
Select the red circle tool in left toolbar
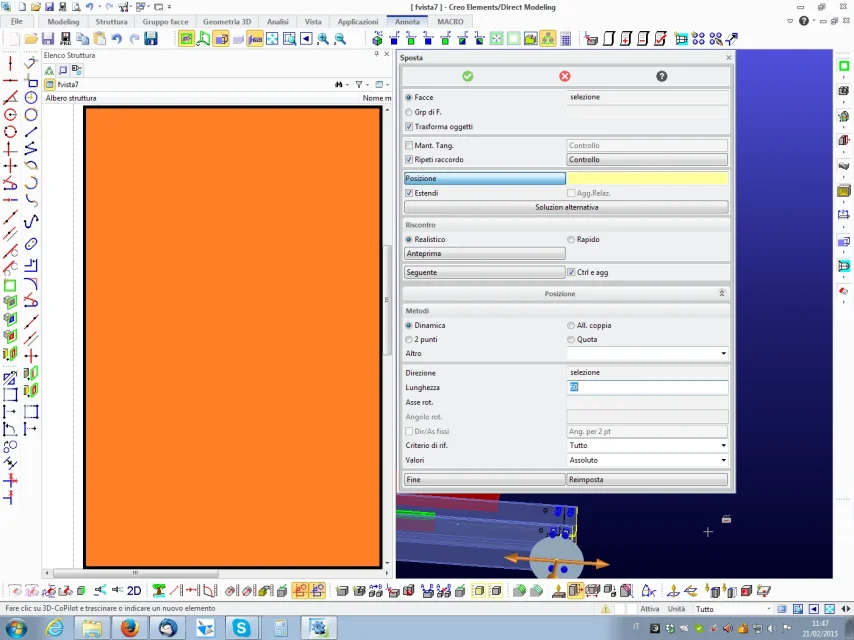10,114
